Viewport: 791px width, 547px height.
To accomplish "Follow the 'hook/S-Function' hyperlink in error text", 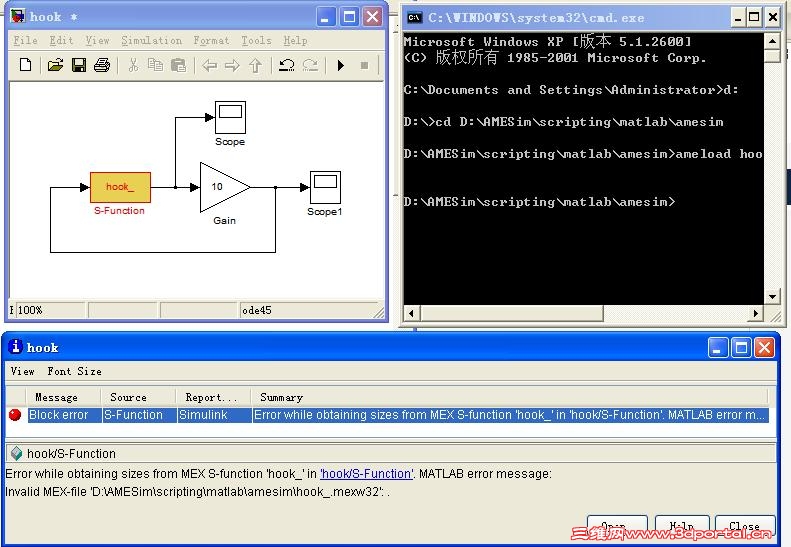I will (x=367, y=474).
